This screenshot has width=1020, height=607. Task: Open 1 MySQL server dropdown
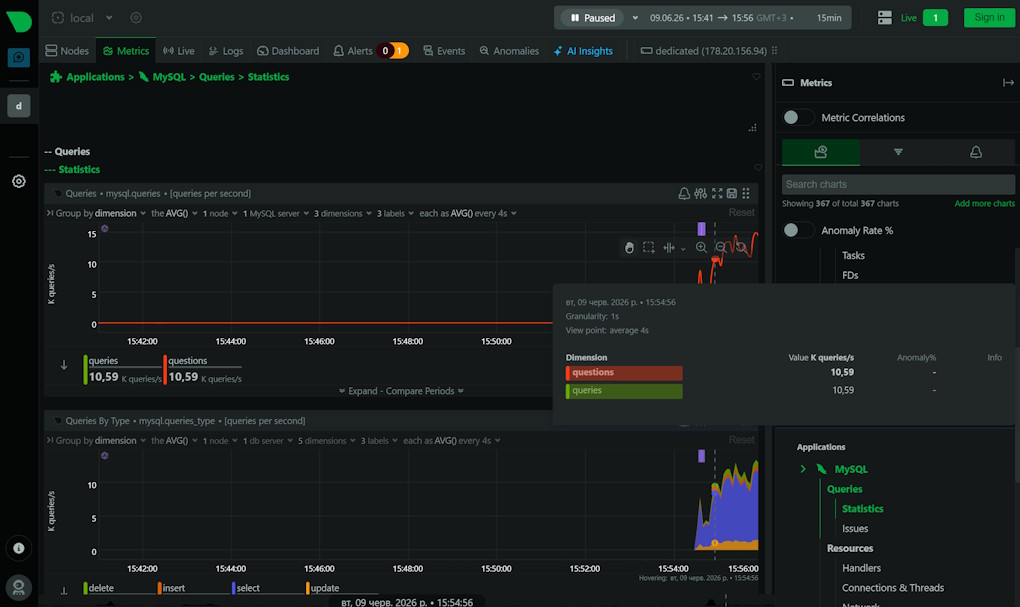276,213
